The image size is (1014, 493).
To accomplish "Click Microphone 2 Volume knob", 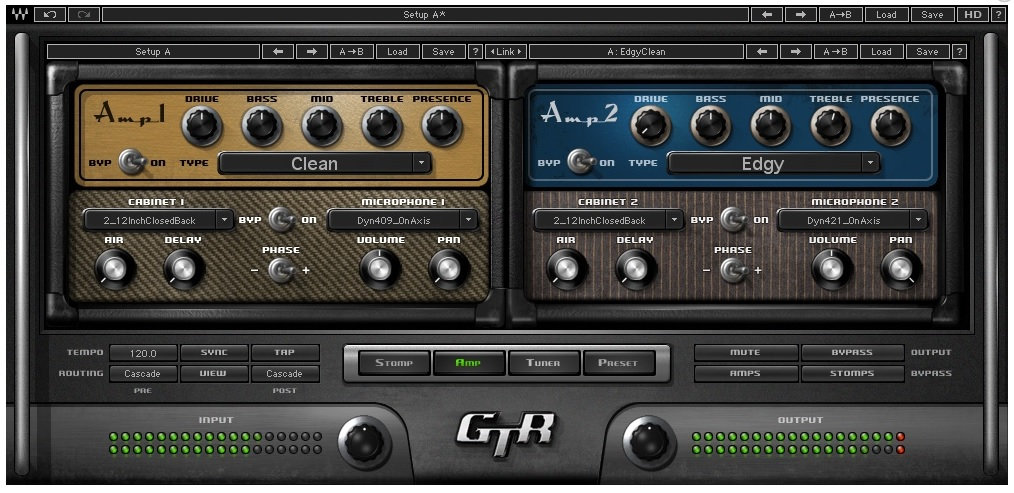I will pyautogui.click(x=832, y=269).
